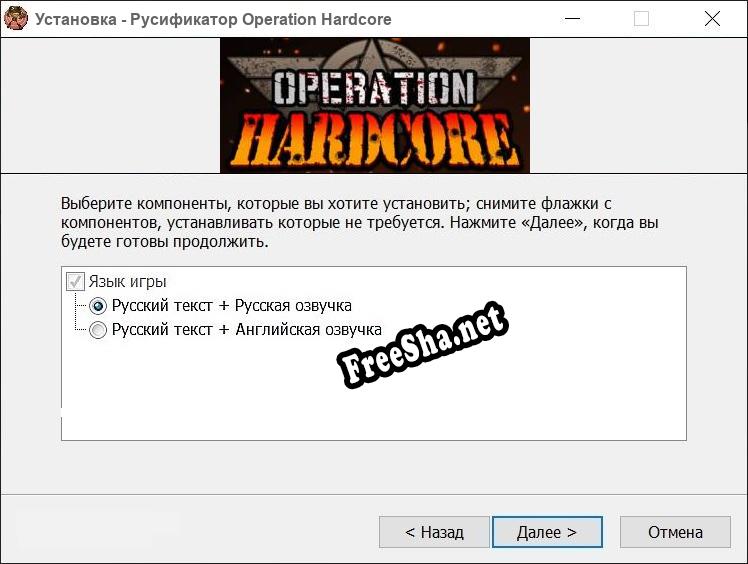Toggle the Язык игры checkbox
The image size is (748, 564).
point(75,282)
